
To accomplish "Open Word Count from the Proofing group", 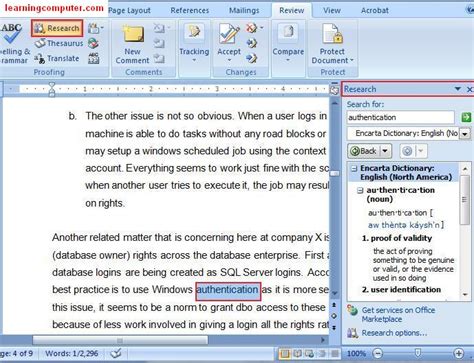I will coord(94,58).
